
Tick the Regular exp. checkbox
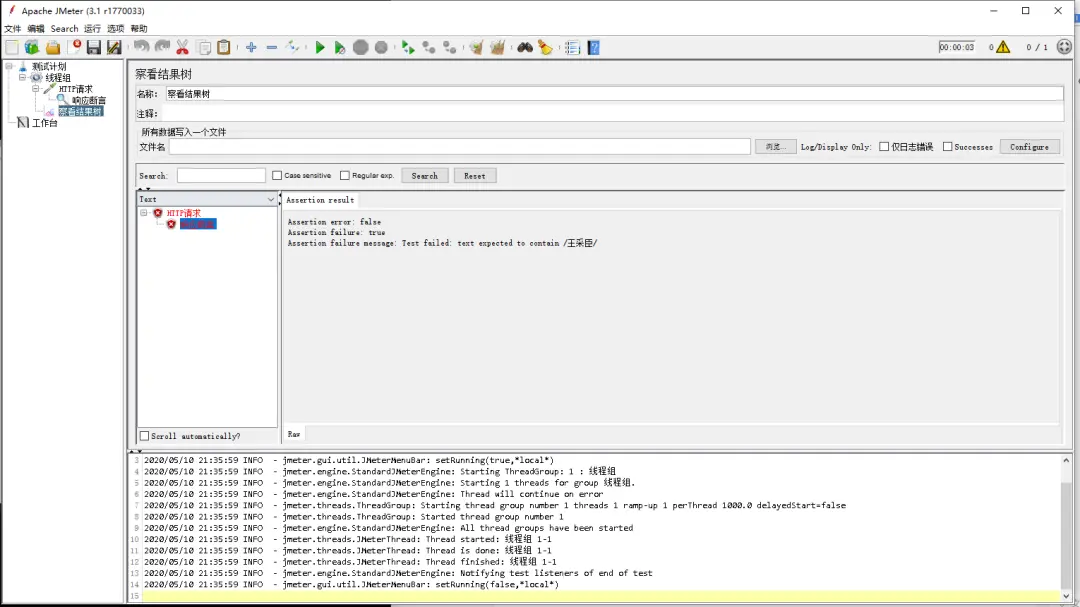point(345,176)
